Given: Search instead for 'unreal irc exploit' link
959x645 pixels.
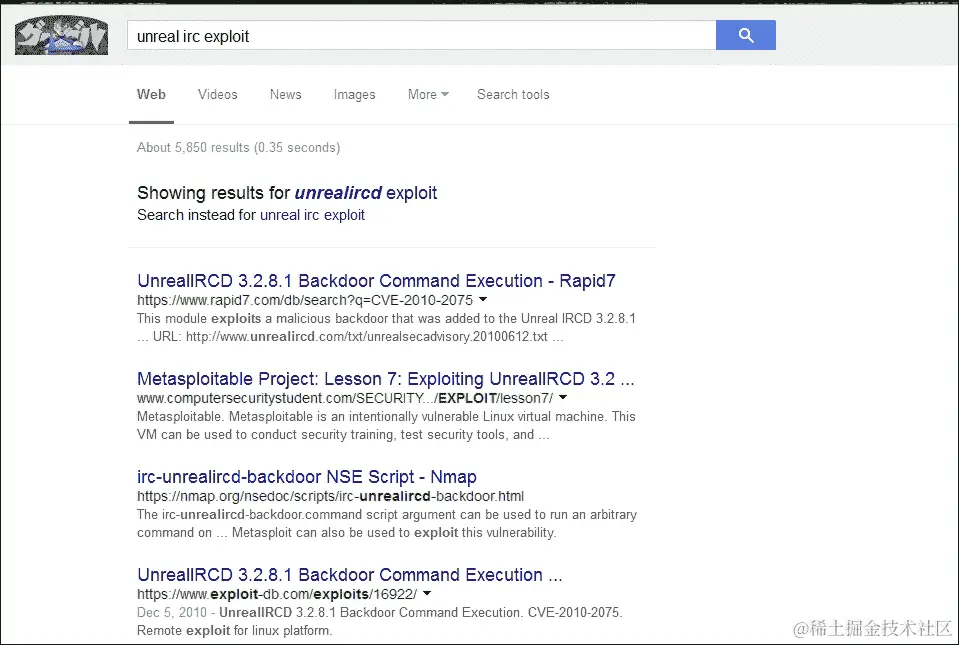Looking at the screenshot, I should tap(312, 215).
